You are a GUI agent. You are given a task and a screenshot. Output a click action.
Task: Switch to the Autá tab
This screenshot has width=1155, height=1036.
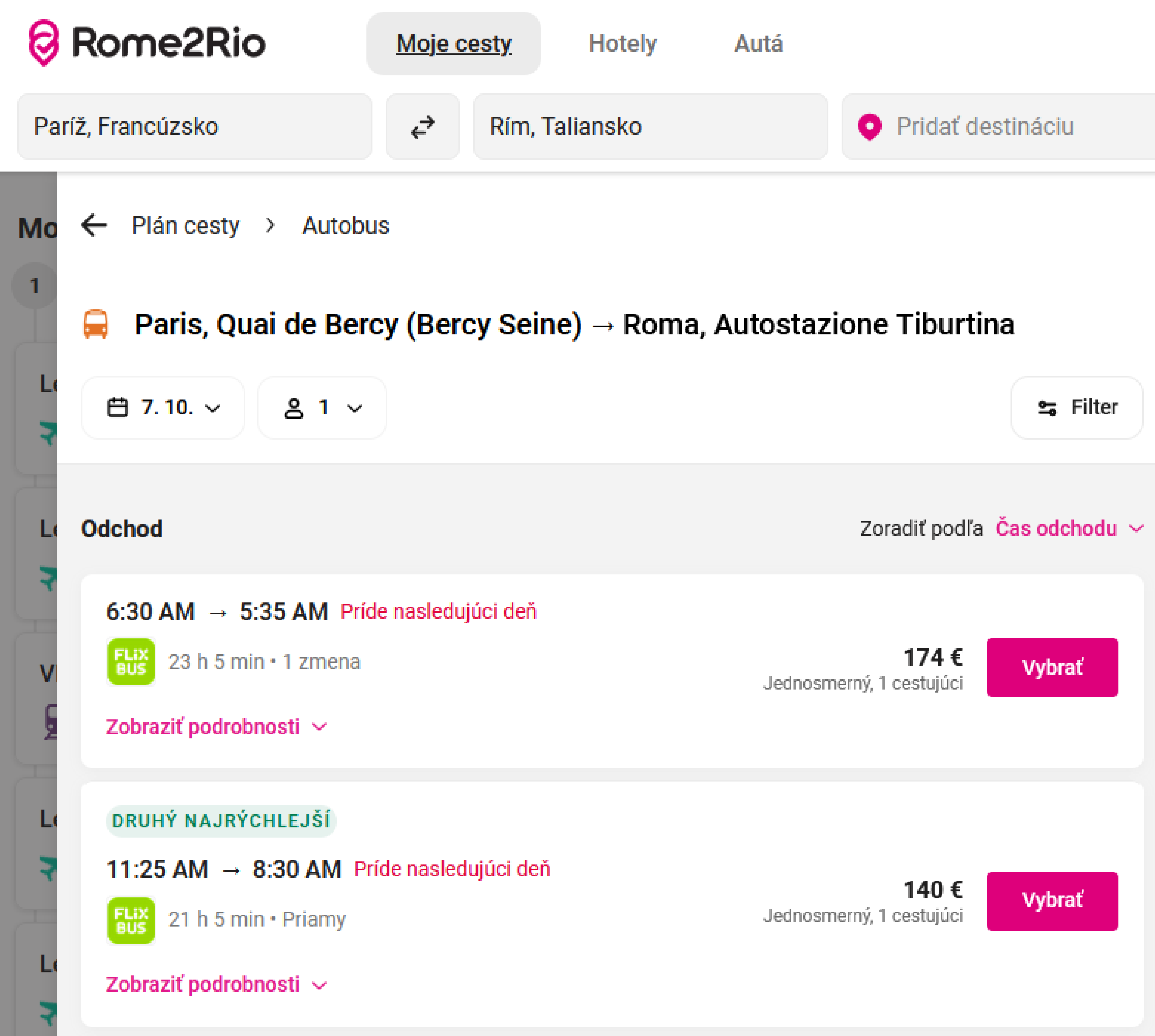[758, 44]
